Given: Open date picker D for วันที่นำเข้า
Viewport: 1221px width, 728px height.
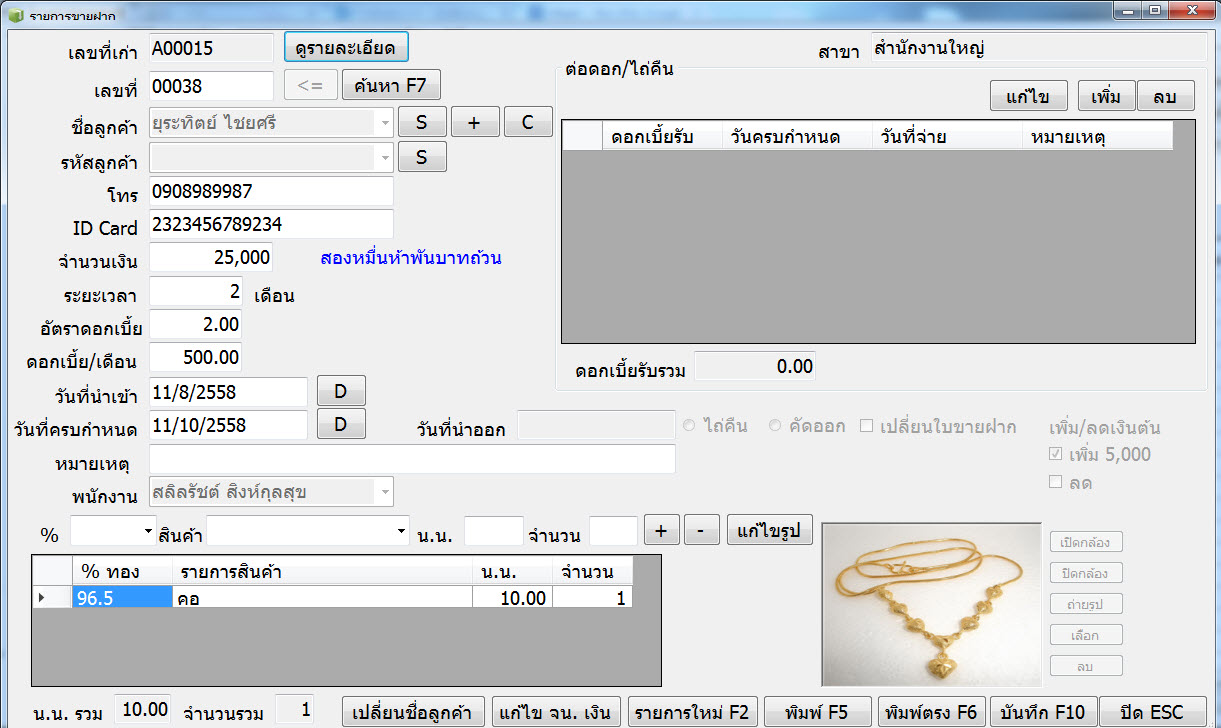Looking at the screenshot, I should pyautogui.click(x=341, y=390).
